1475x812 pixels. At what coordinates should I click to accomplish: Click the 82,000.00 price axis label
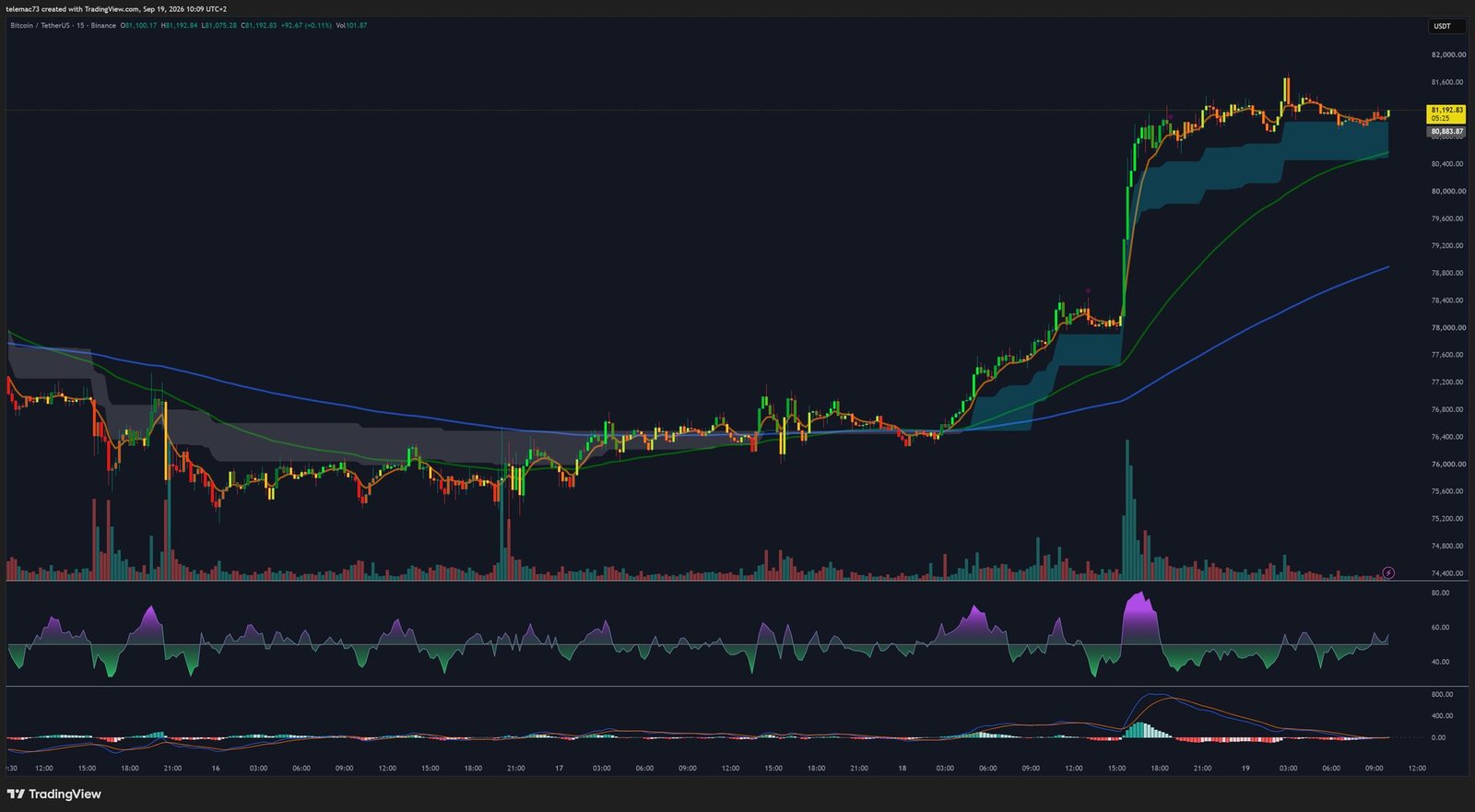(x=1448, y=54)
